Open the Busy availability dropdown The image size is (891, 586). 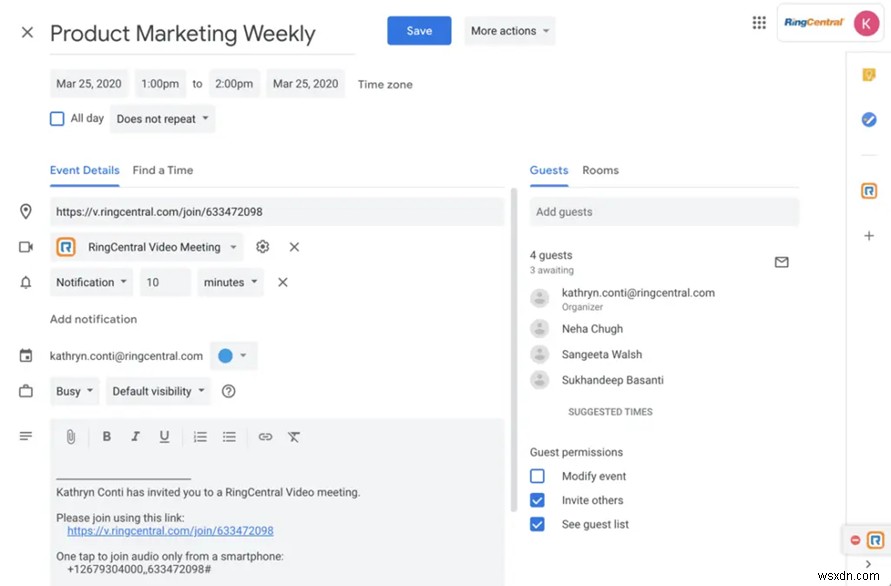(x=75, y=391)
